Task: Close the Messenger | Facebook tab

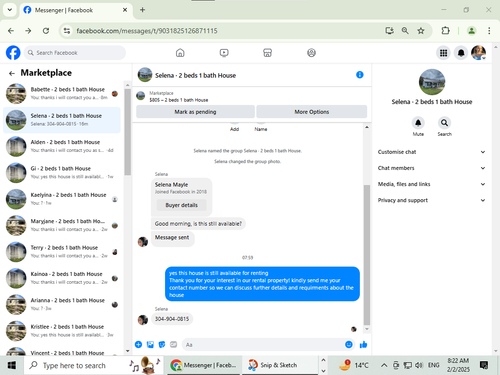Action: (x=125, y=10)
